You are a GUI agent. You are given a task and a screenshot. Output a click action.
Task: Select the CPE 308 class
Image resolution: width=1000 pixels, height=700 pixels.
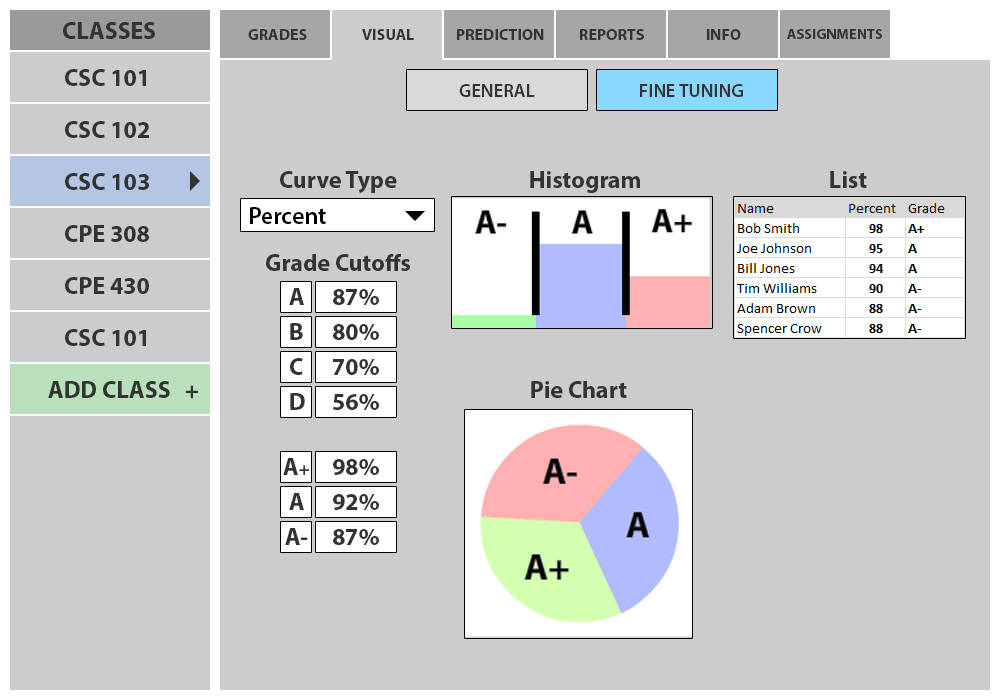pos(107,234)
